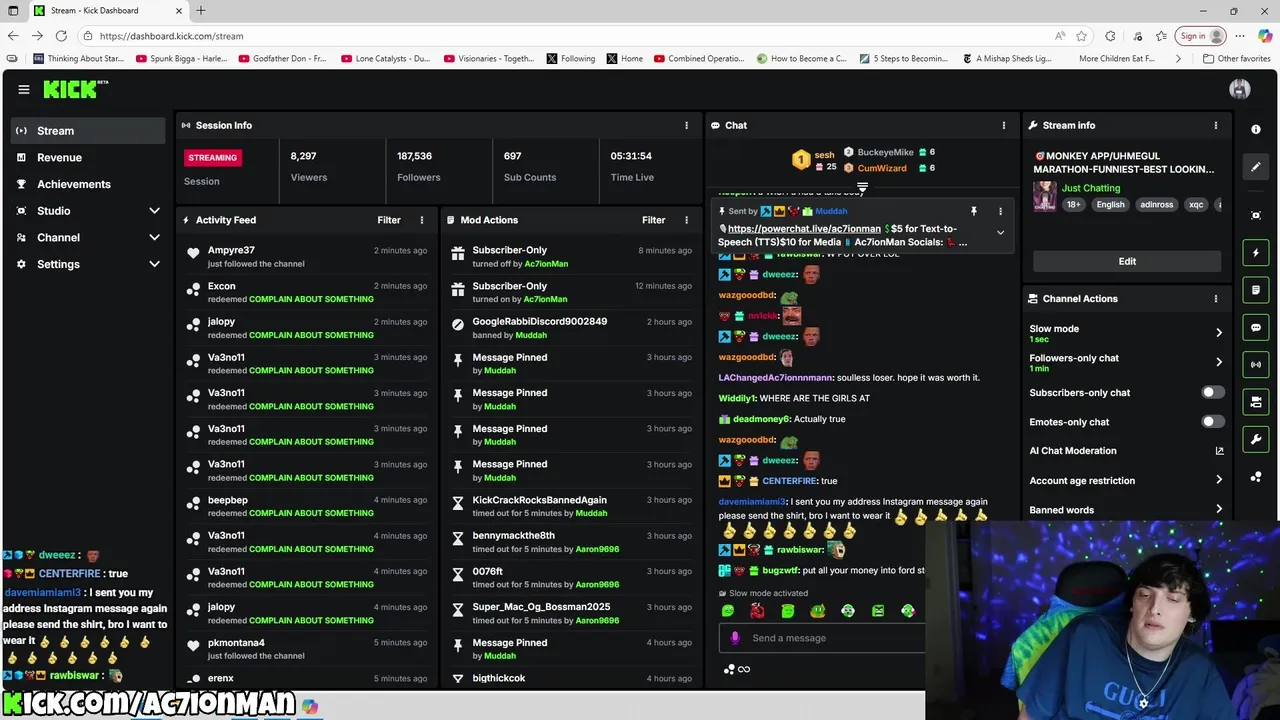This screenshot has width=1280, height=720.
Task: Click the Kick logo
Action: 76,89
